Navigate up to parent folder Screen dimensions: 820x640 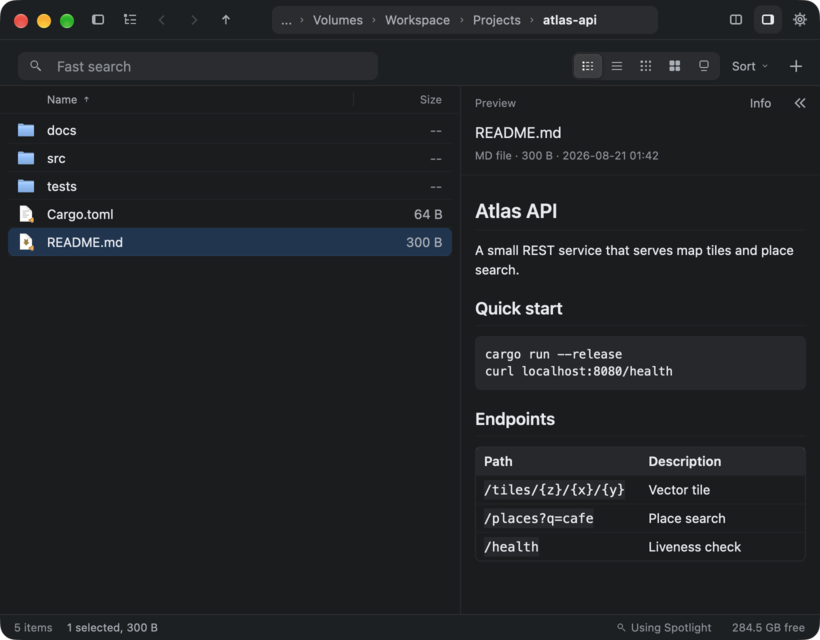click(x=226, y=20)
